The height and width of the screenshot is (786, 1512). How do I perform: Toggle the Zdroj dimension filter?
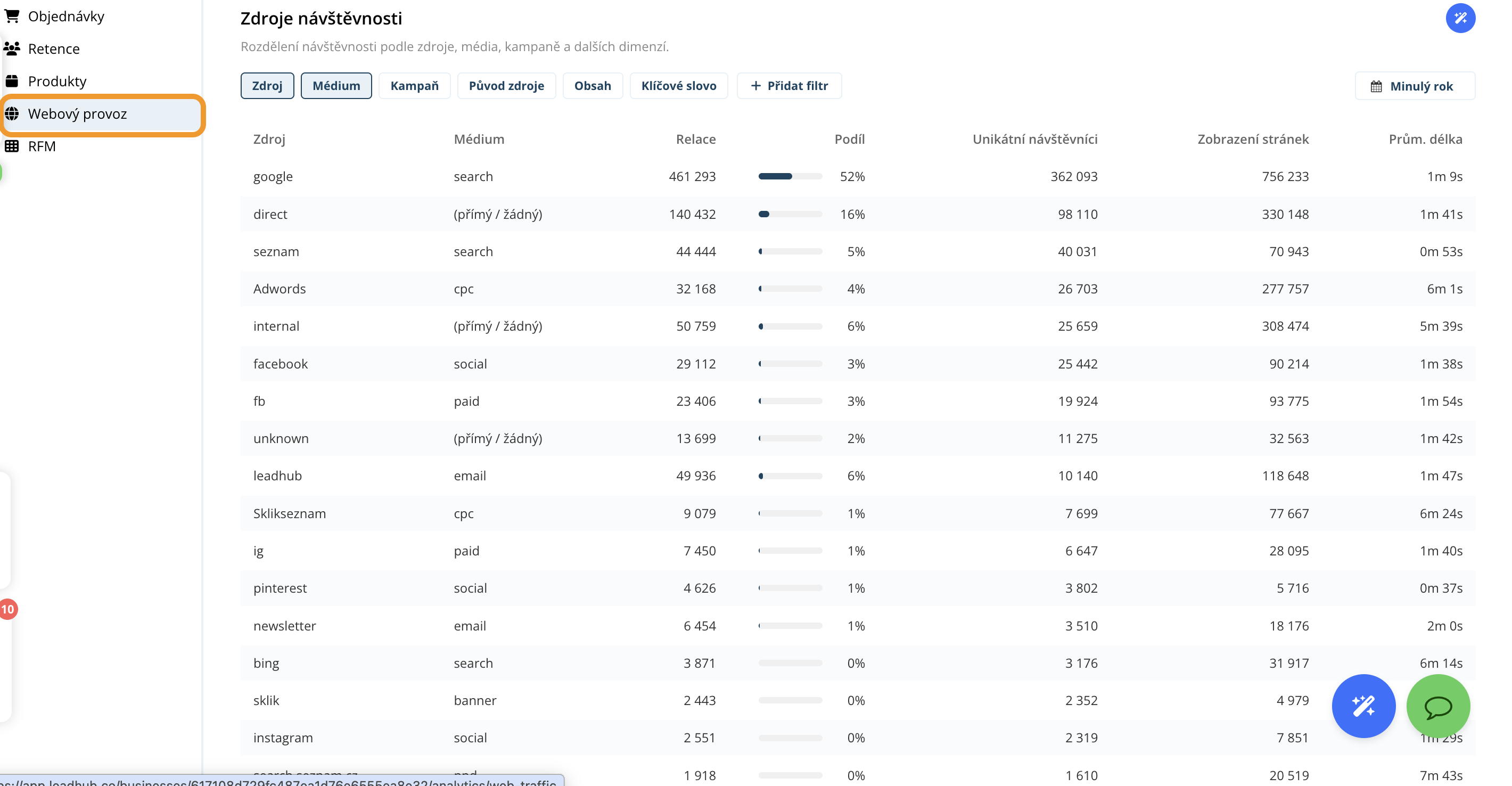pos(267,86)
